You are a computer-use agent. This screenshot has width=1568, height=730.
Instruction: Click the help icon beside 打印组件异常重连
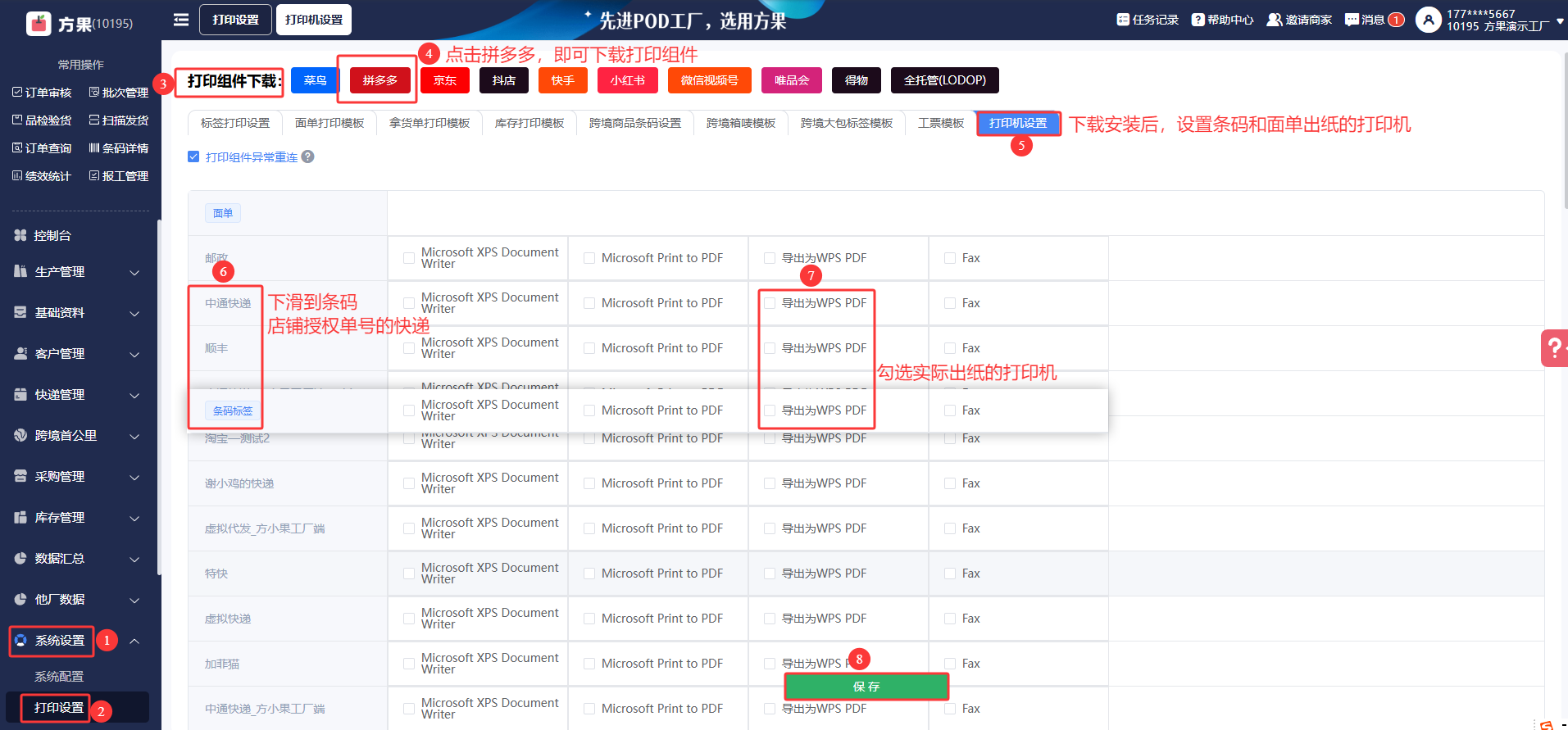coord(307,156)
